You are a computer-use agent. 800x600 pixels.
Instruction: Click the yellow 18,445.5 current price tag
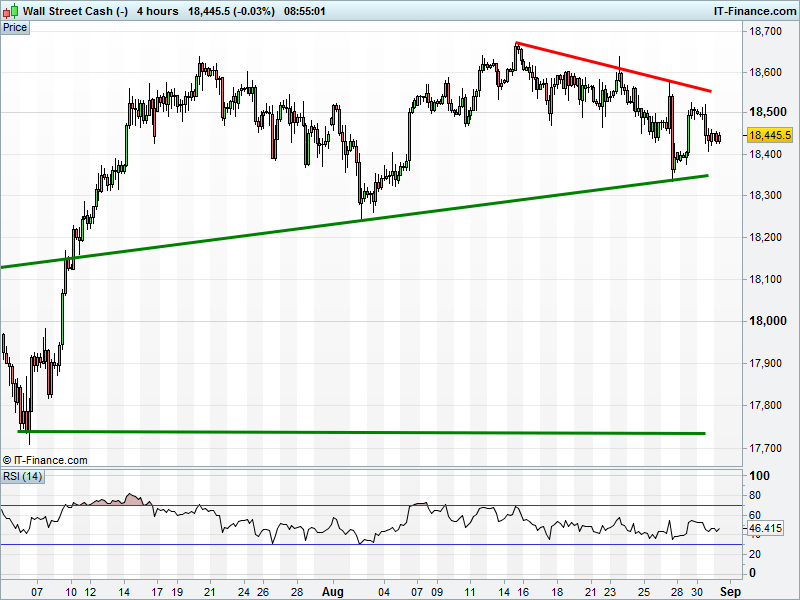771,135
